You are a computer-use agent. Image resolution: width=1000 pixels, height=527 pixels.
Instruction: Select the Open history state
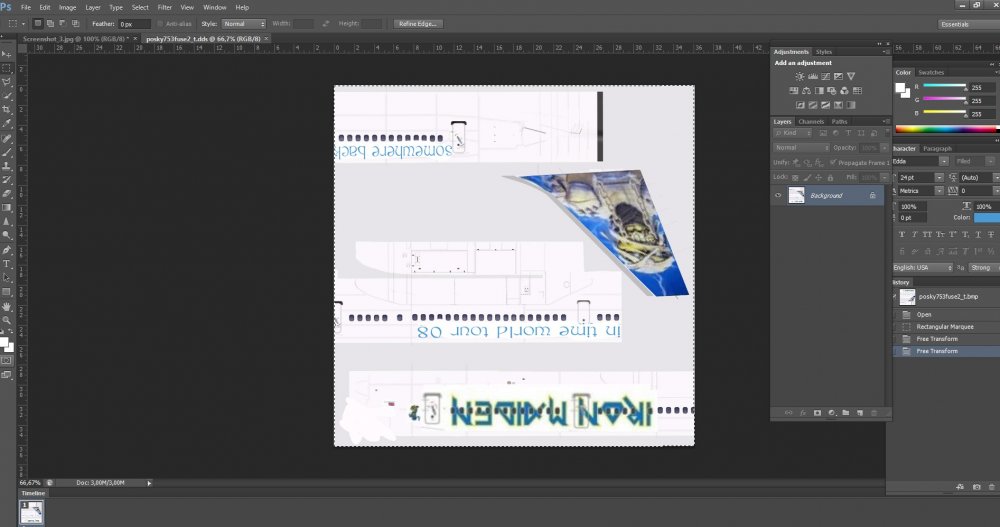point(924,315)
